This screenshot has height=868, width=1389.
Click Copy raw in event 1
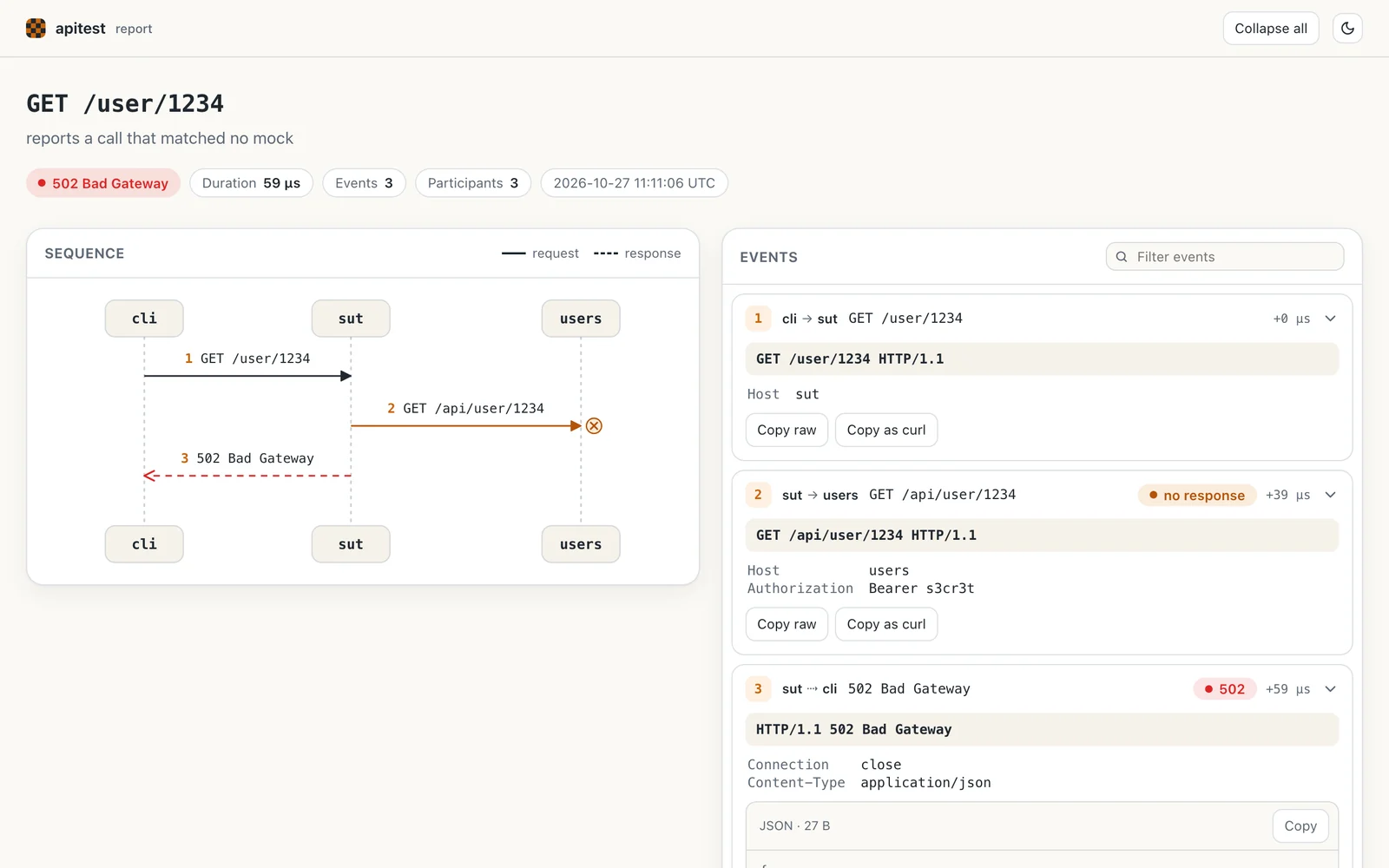[787, 430]
